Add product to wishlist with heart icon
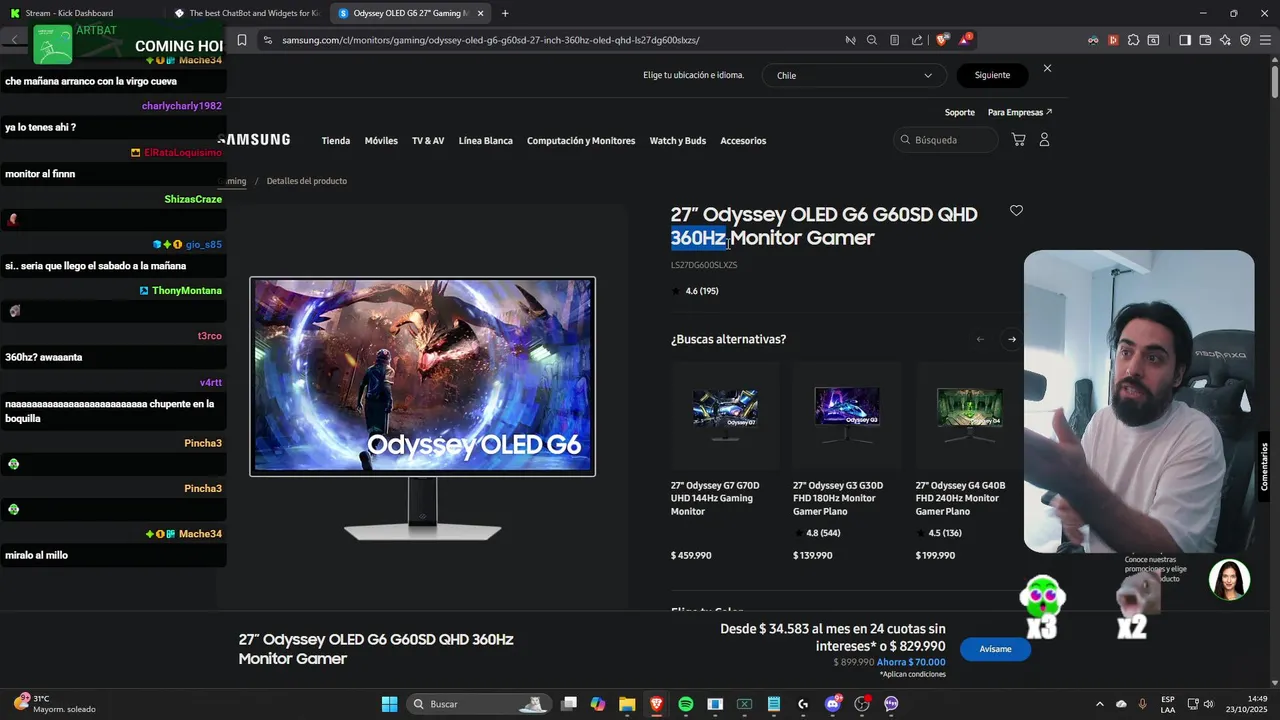Viewport: 1280px width, 720px height. tap(1016, 210)
